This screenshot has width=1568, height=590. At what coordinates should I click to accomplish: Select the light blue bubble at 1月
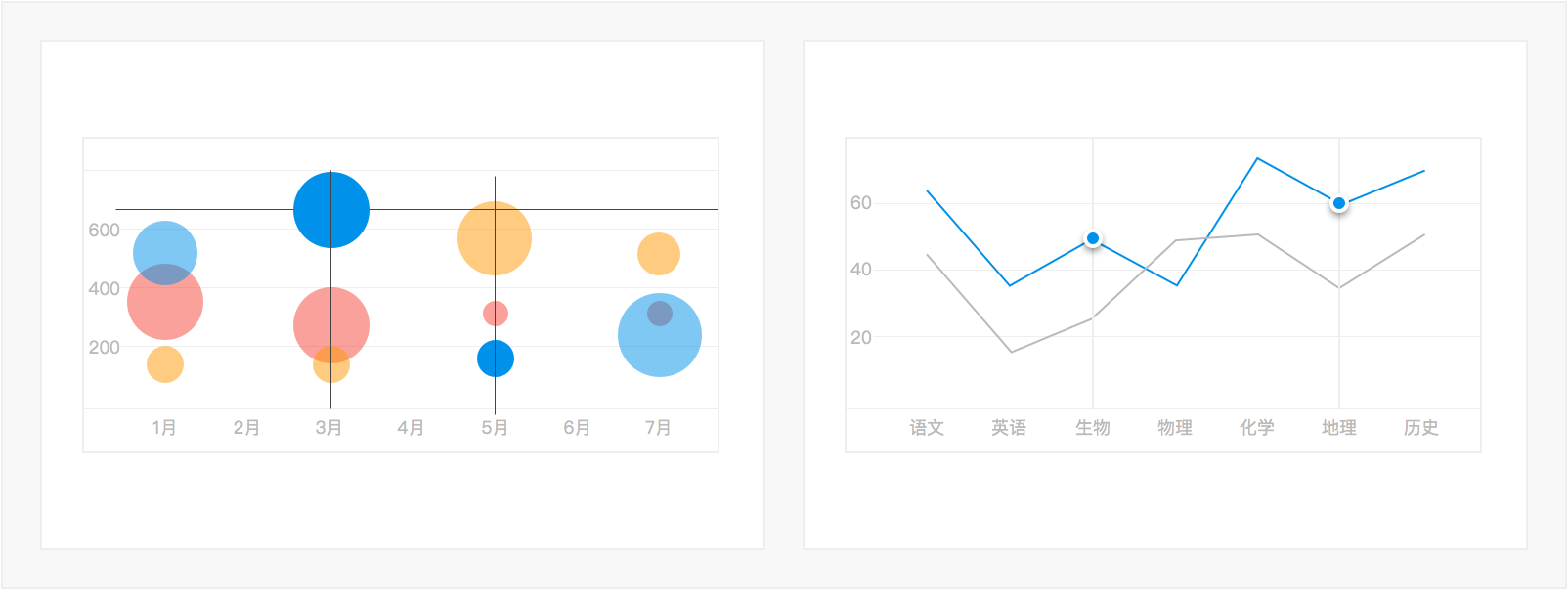[165, 253]
